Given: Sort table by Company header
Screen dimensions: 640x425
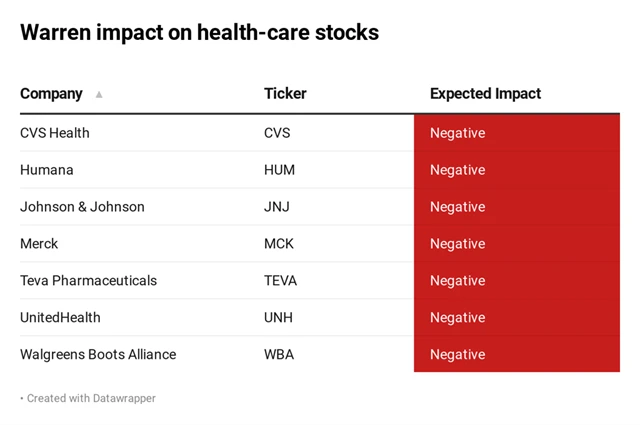Looking at the screenshot, I should click(51, 94).
